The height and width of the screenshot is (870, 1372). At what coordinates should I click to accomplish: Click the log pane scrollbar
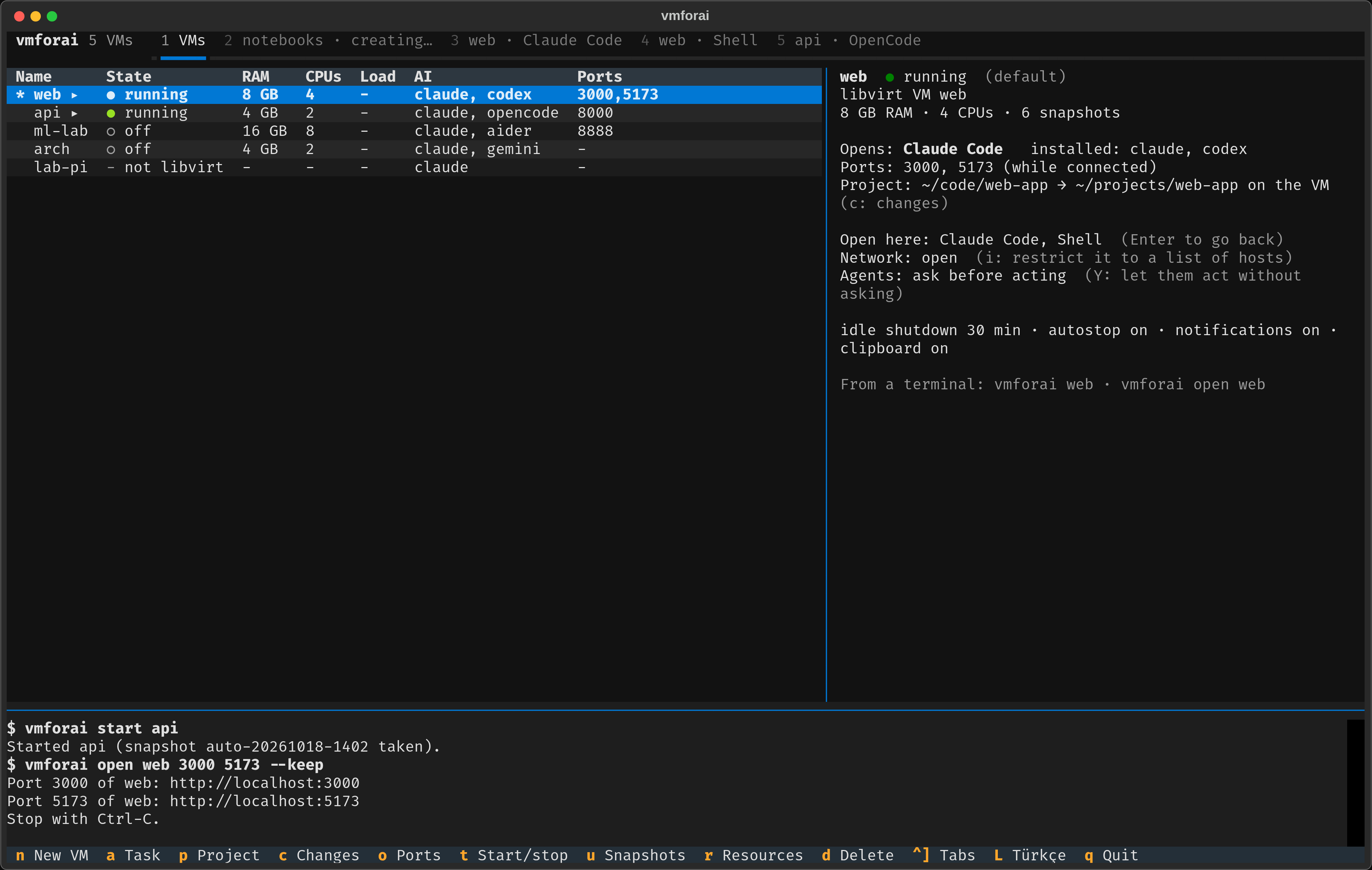[x=1355, y=783]
